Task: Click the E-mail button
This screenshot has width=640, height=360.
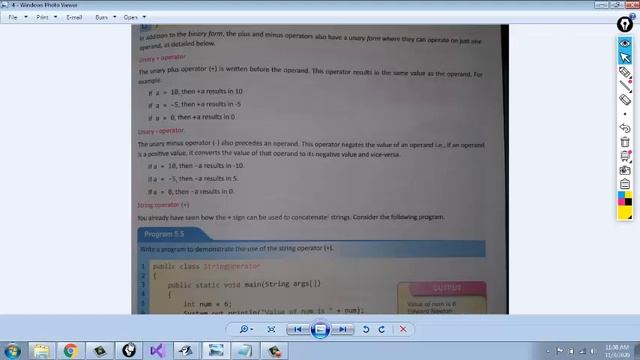Action: click(x=74, y=17)
